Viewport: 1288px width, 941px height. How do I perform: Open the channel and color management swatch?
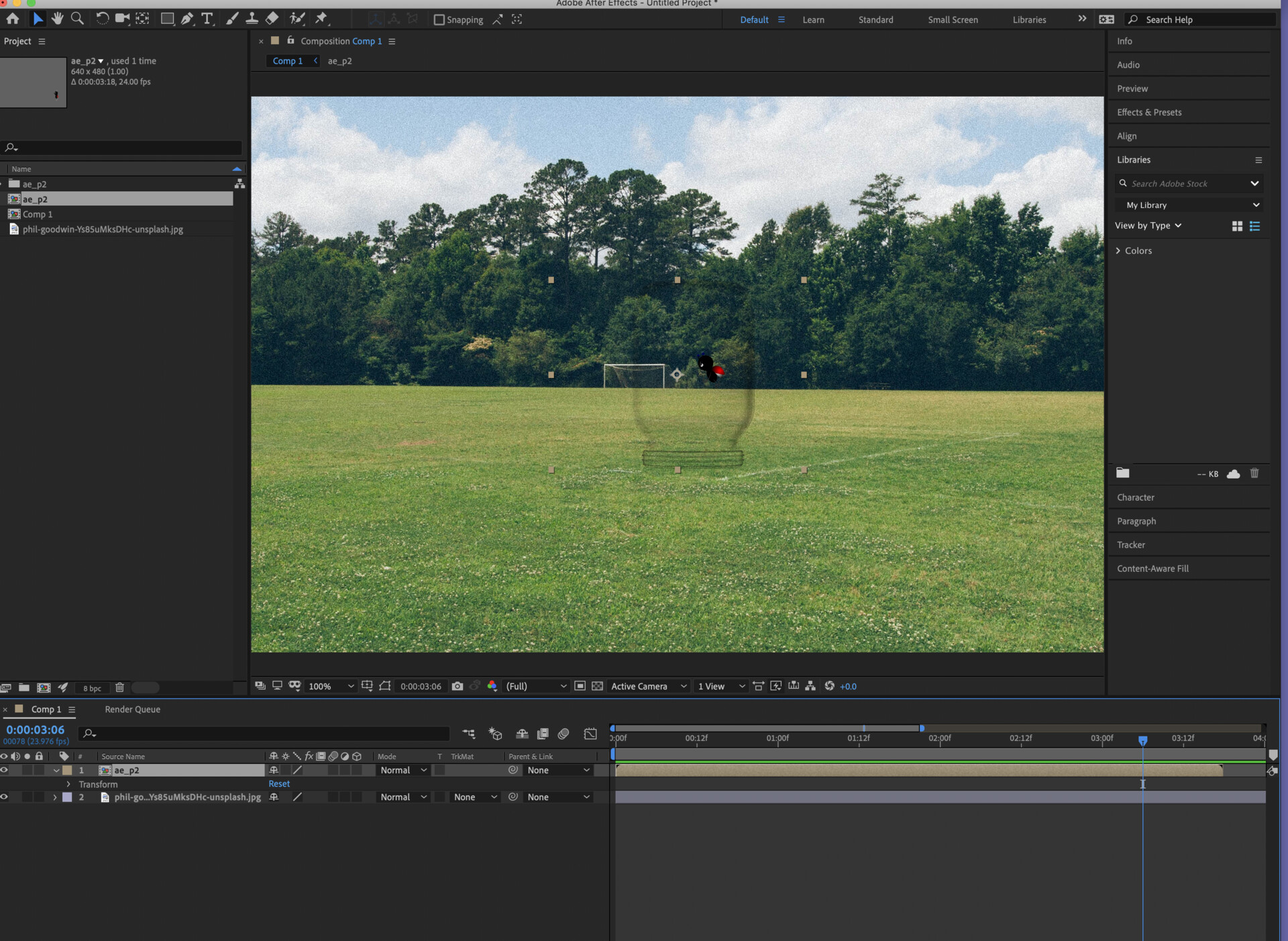tap(492, 686)
